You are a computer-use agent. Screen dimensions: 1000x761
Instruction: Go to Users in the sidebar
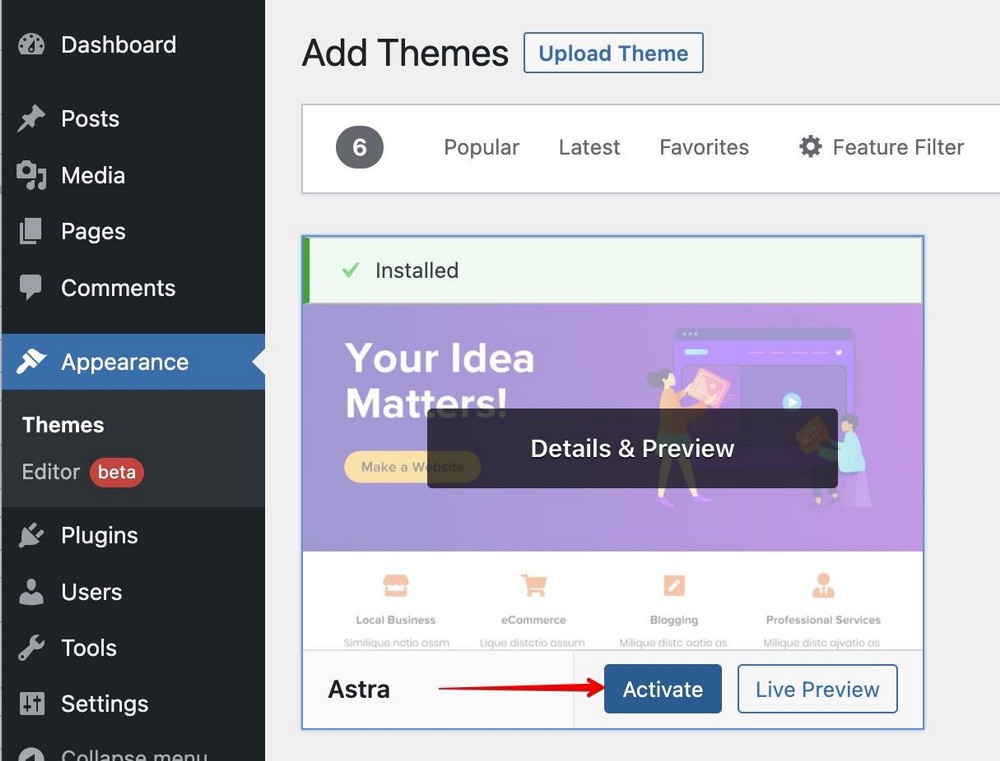(133, 592)
